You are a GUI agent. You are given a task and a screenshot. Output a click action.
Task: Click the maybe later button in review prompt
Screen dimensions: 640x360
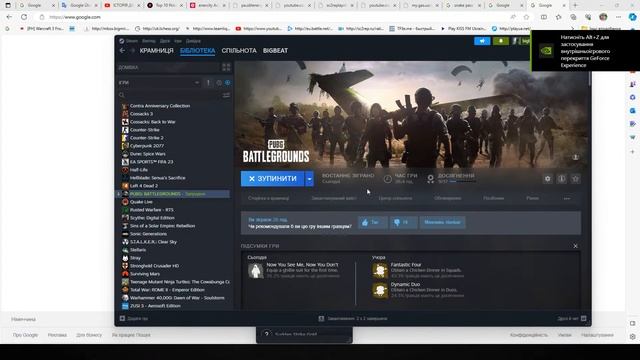tap(442, 222)
